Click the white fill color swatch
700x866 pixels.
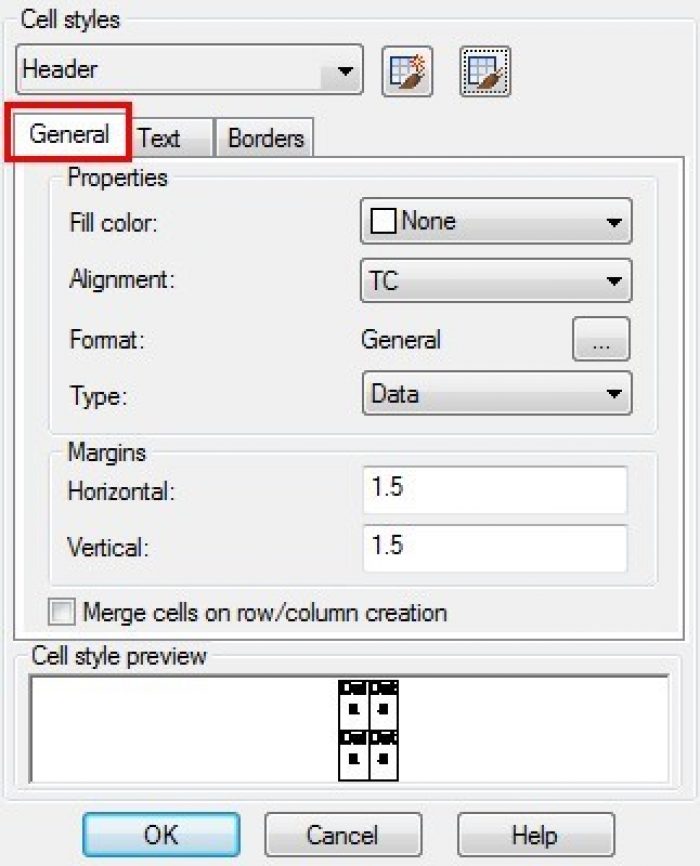[x=383, y=221]
